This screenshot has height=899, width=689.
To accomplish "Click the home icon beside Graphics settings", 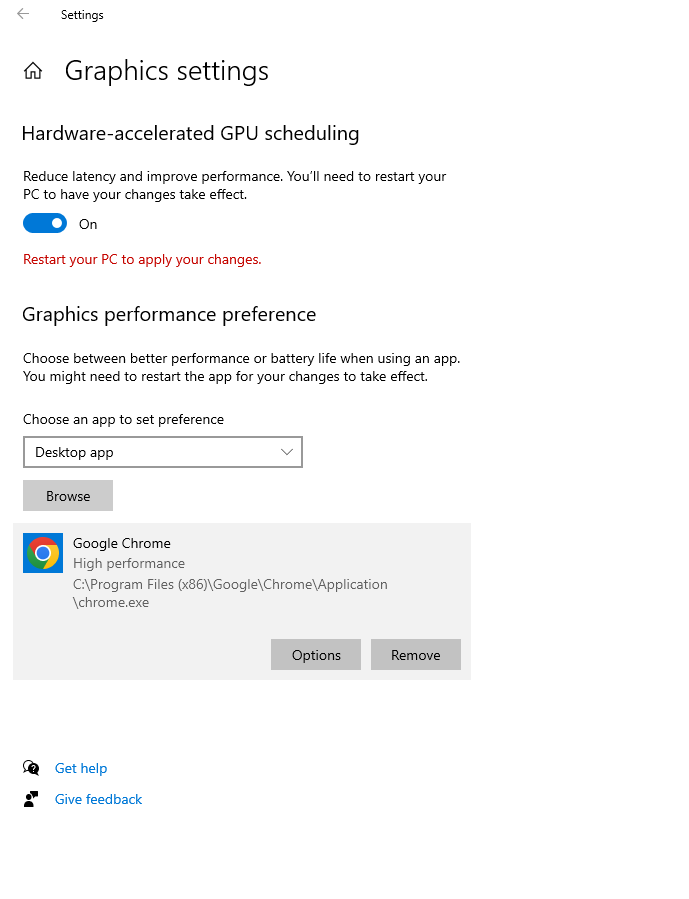I will [x=33, y=70].
